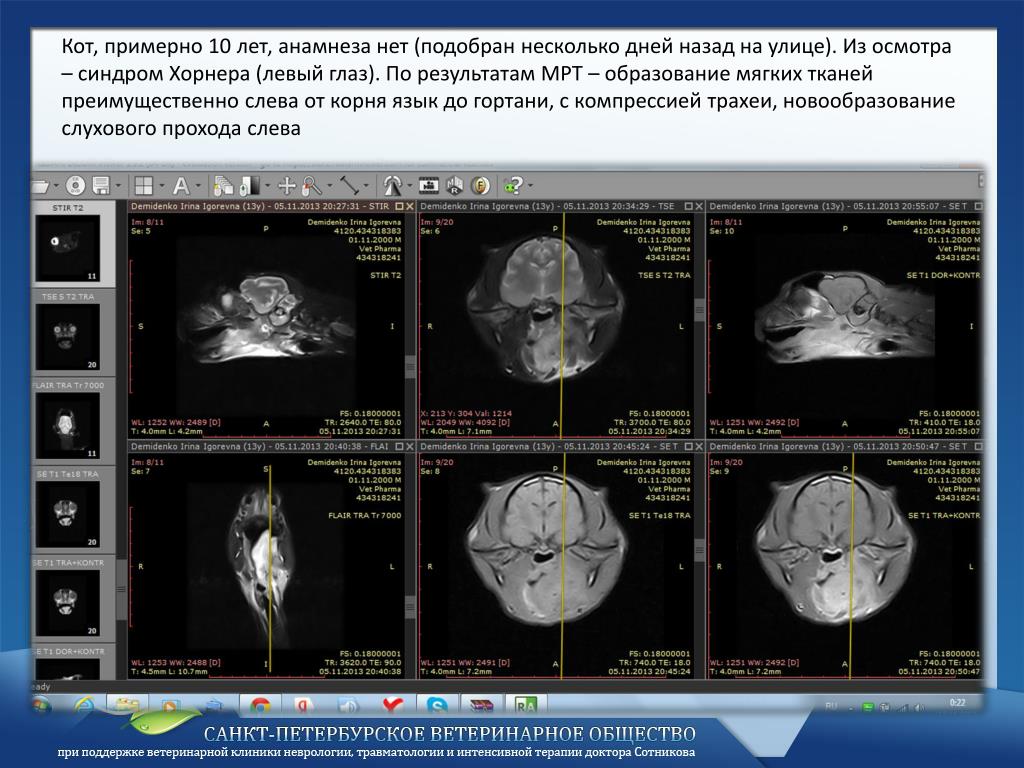Expand the window/level presets dropdown

pos(268,186)
